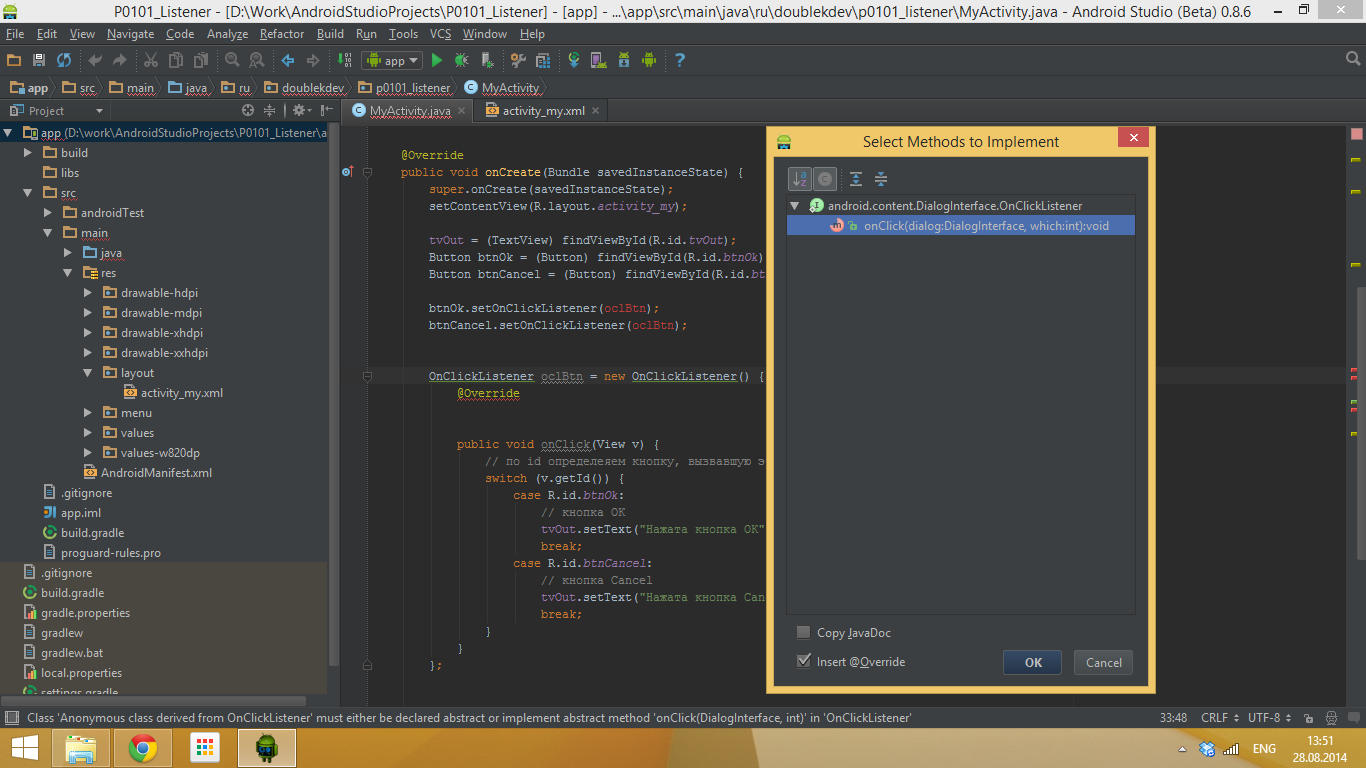Click the green Run play button
Viewport: 1366px width, 768px height.
click(x=436, y=60)
